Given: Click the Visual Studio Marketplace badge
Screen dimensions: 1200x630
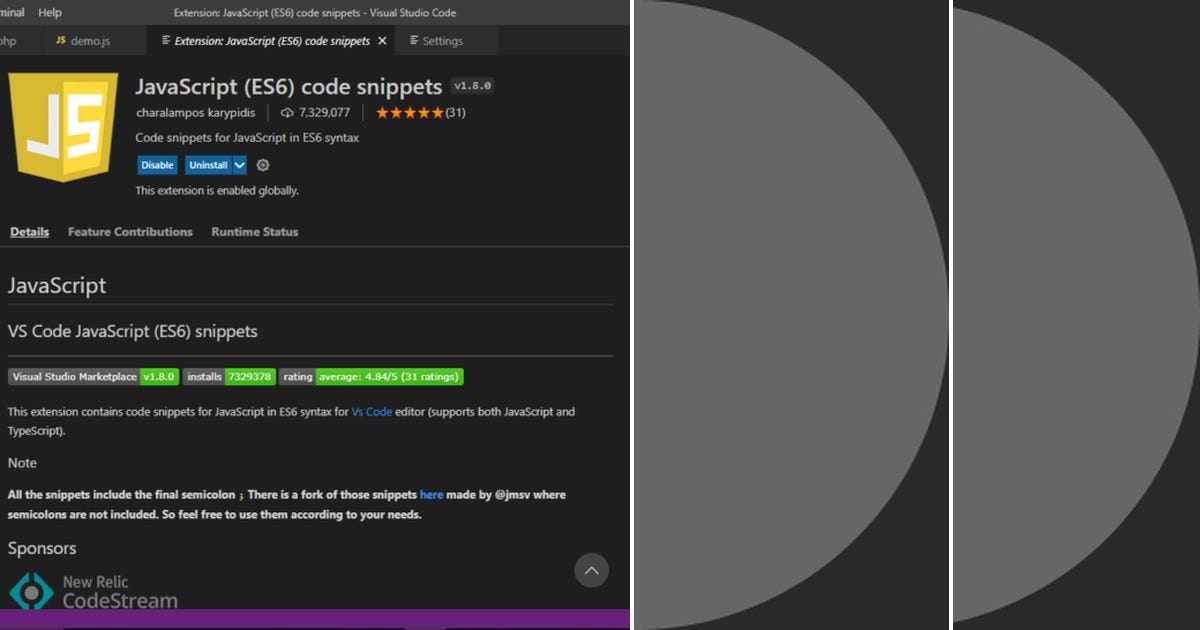Looking at the screenshot, I should [74, 377].
